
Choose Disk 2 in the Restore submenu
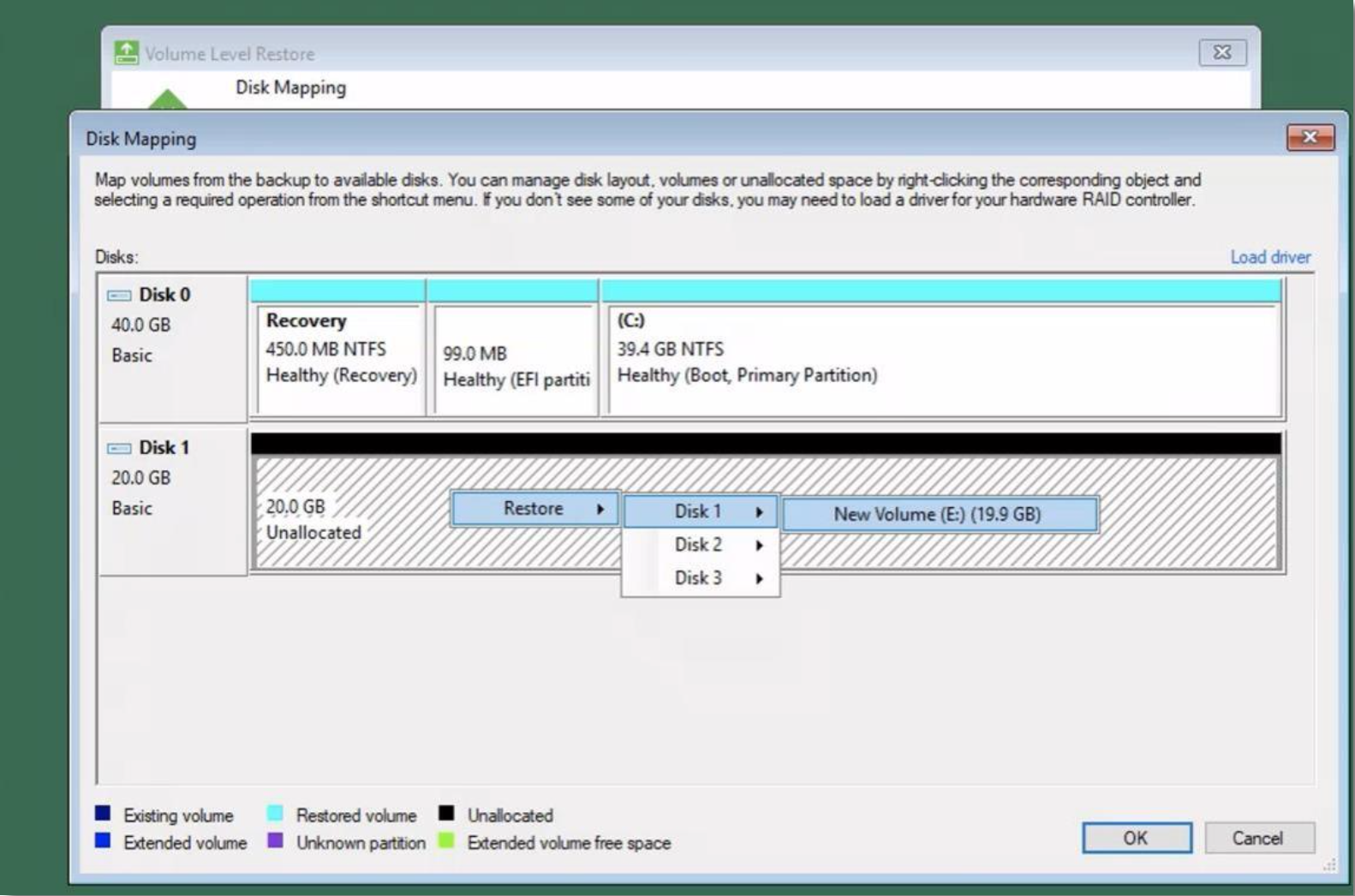click(701, 545)
